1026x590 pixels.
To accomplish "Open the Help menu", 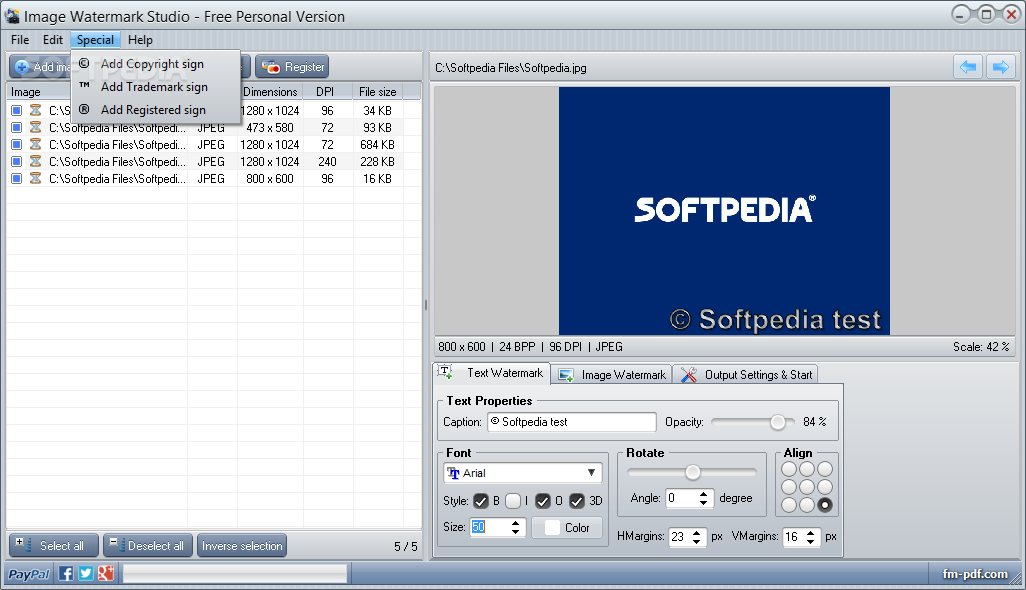I will click(x=140, y=40).
